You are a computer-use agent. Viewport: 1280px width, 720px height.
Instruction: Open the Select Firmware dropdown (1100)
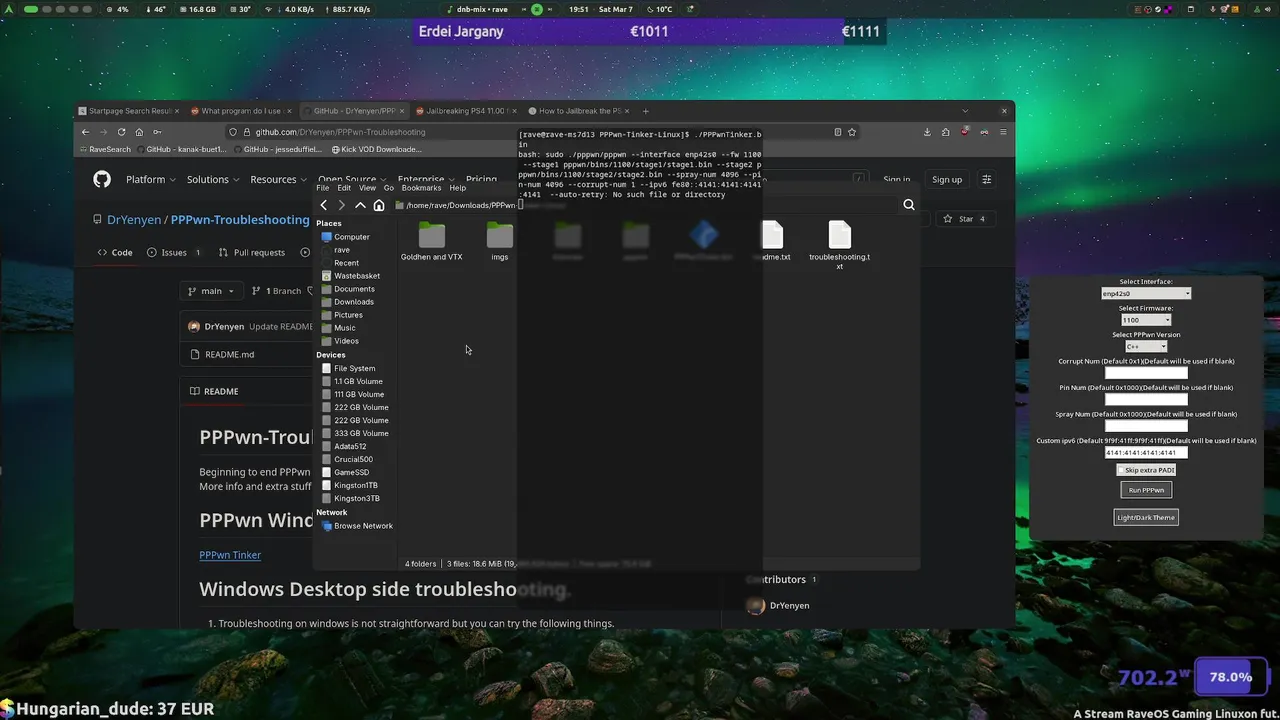(1146, 320)
